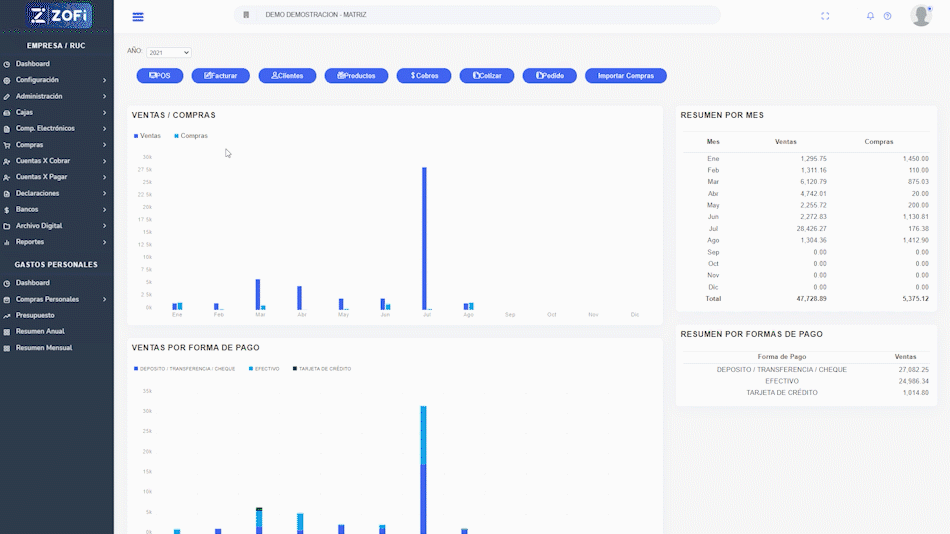The height and width of the screenshot is (534, 950).
Task: Go to Presupuesto in sidebar
Action: tap(35, 315)
